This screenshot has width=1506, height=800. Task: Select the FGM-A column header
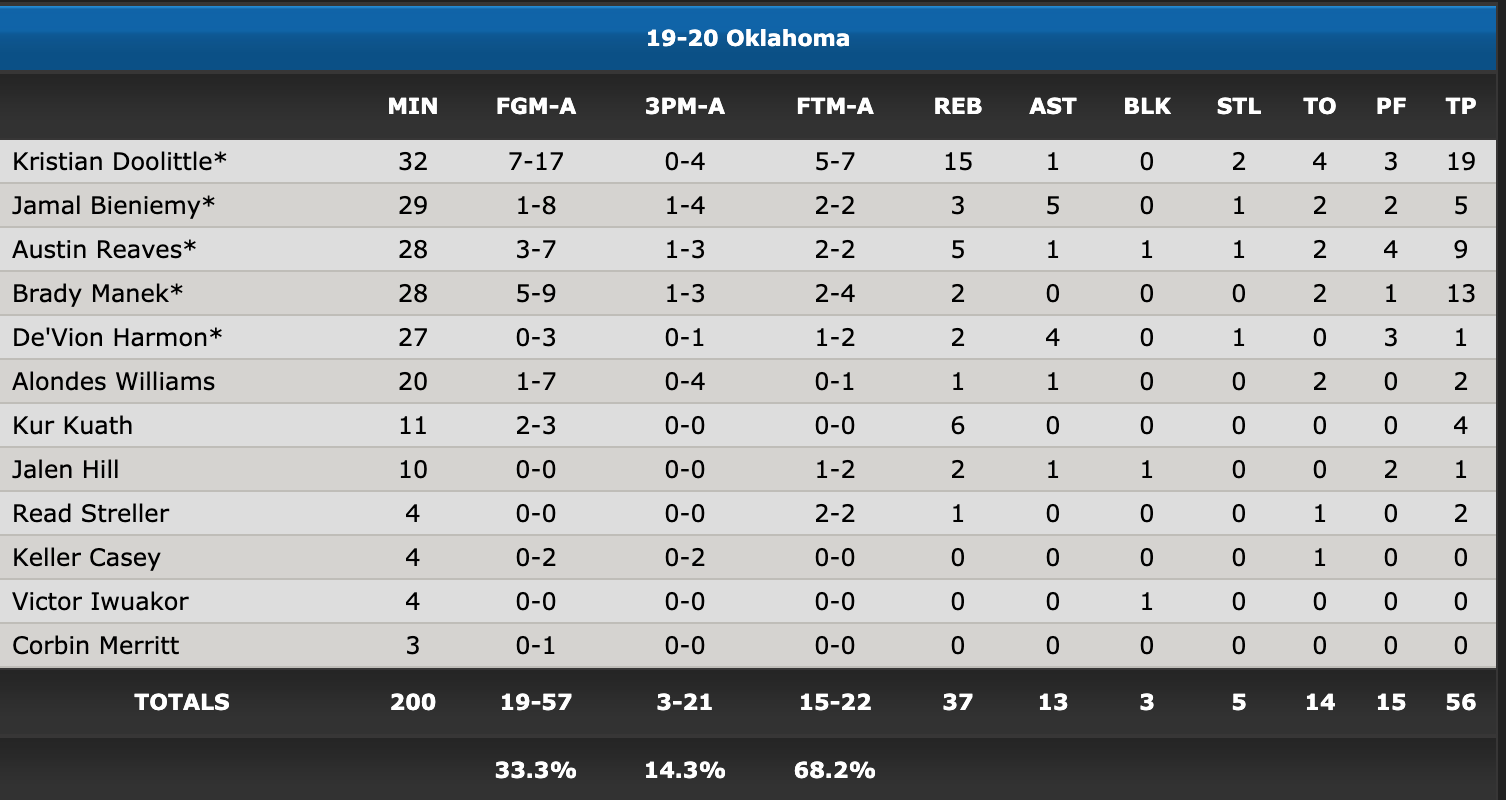pyautogui.click(x=536, y=106)
